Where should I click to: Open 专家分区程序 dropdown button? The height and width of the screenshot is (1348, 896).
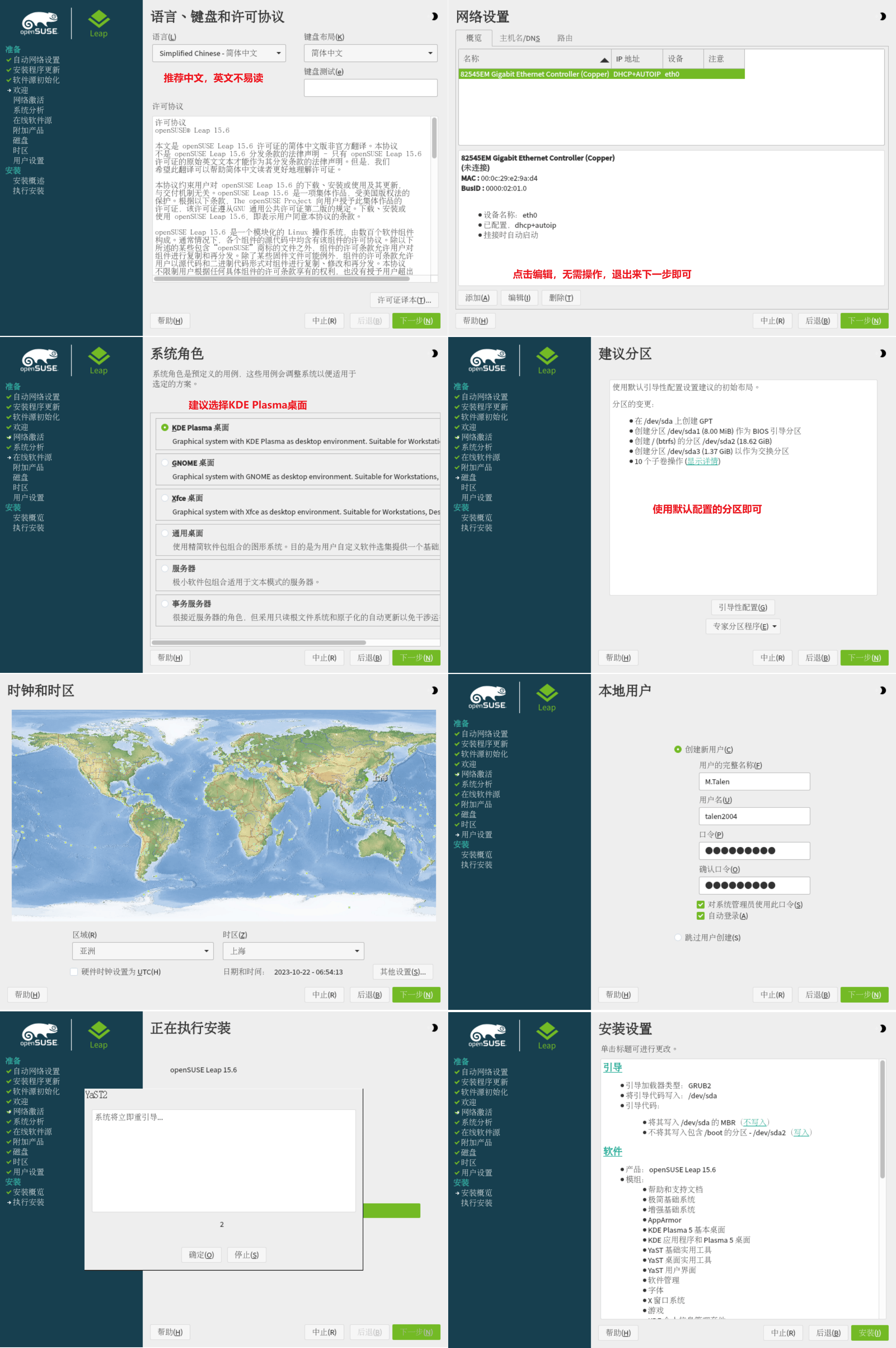743,626
